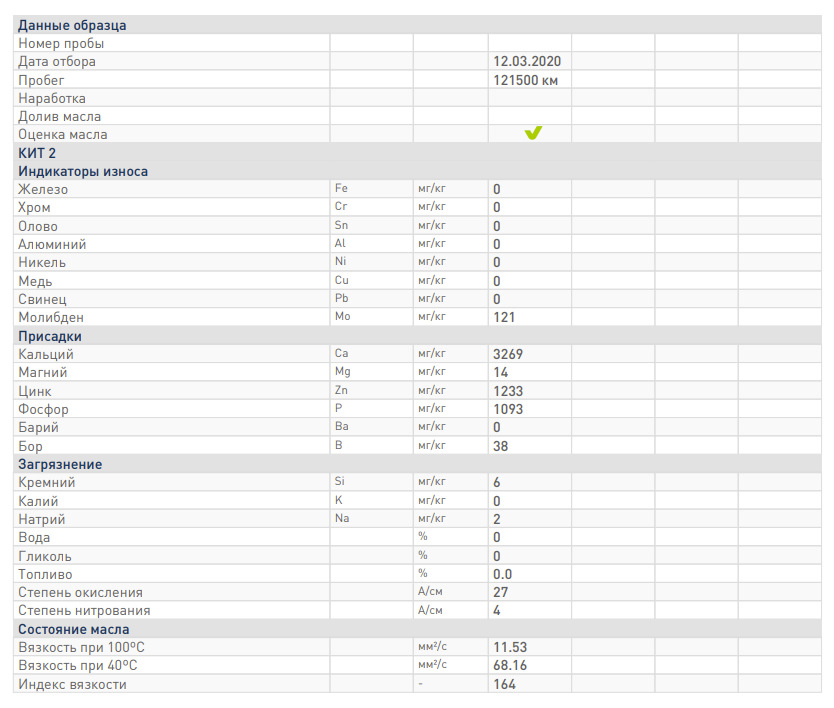Select the sodium value 2
This screenshot has width=834, height=708.
pos(497,519)
